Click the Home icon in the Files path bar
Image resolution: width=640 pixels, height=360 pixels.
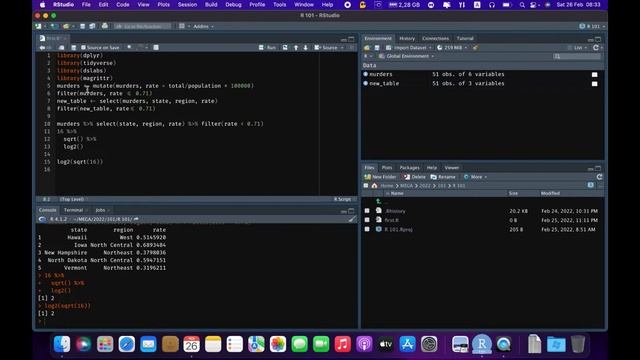pos(374,186)
